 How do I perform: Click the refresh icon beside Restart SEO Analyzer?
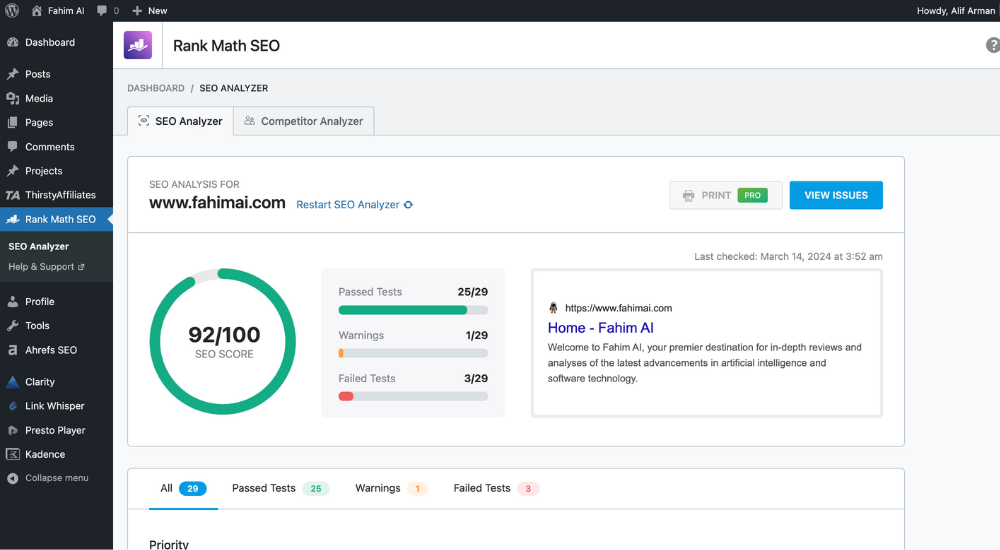click(408, 205)
